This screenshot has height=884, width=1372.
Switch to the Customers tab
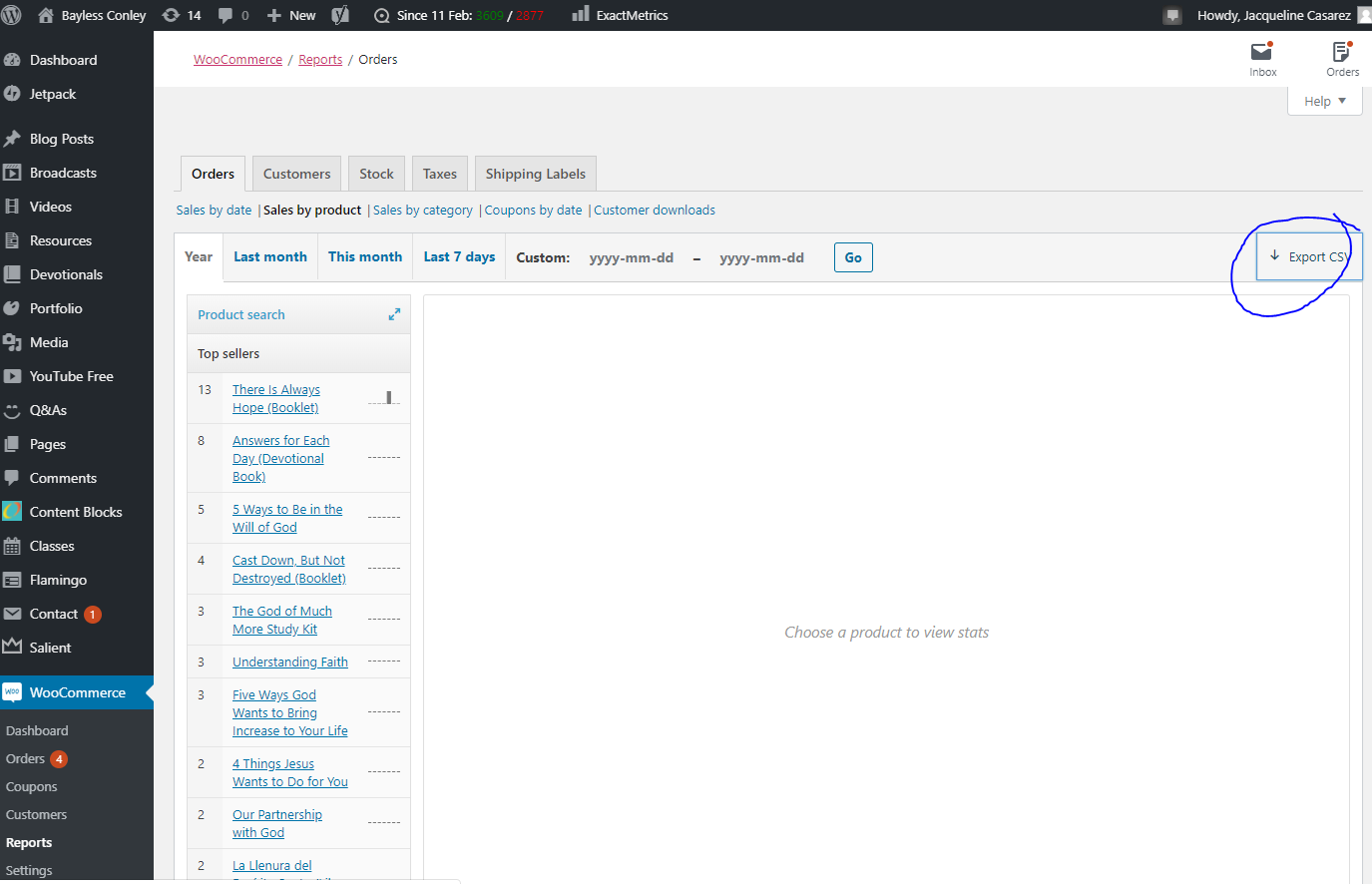click(x=296, y=173)
